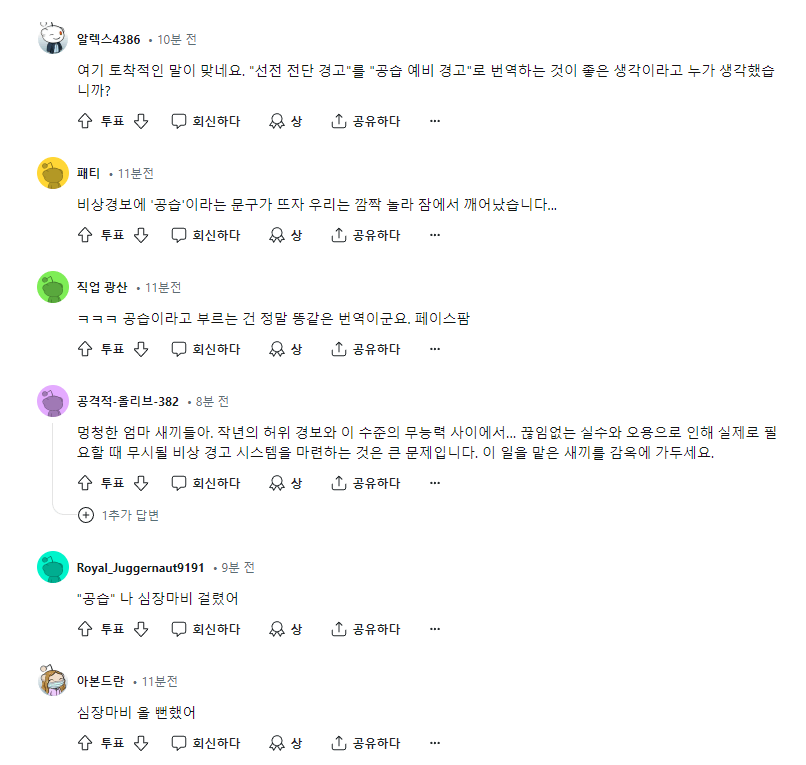806x765 pixels.
Task: Upvote the comment by 알렉스4386
Action: tap(85, 121)
